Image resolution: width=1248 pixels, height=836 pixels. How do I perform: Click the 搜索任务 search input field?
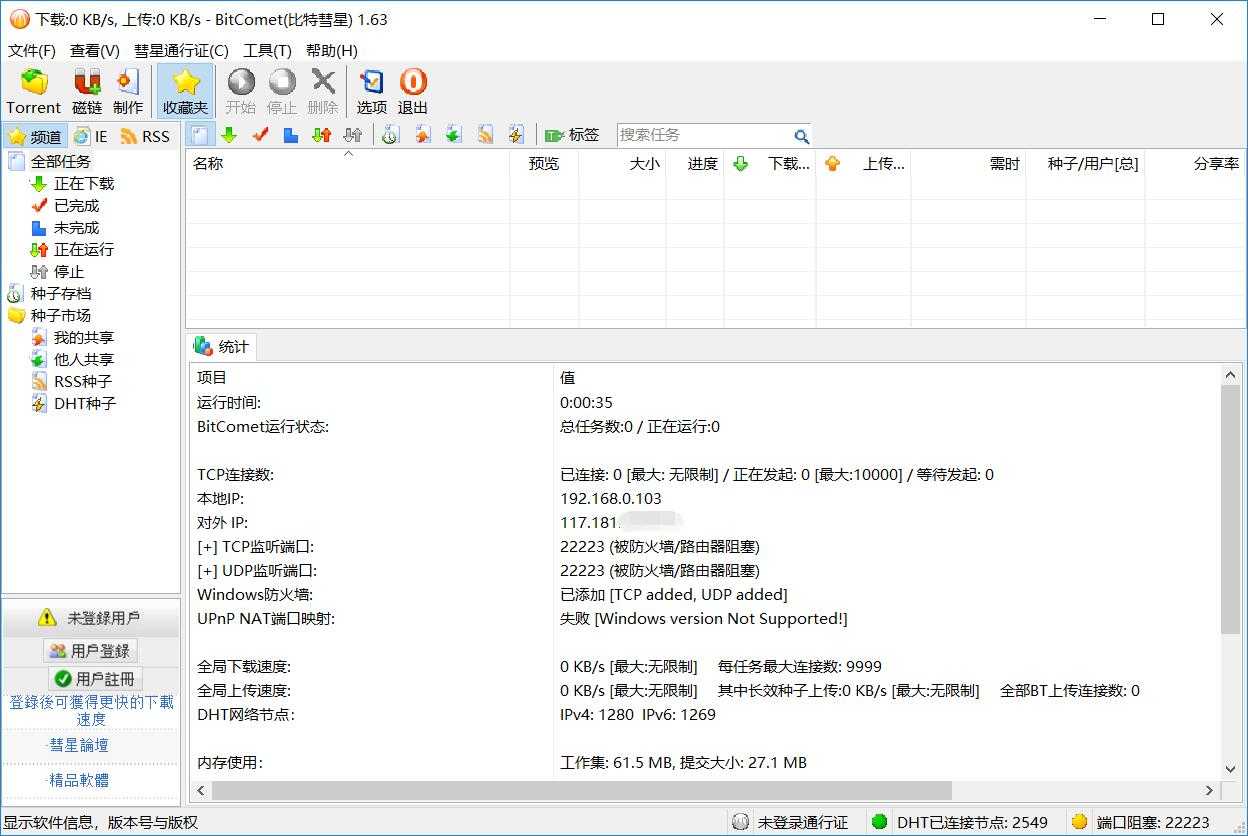click(710, 134)
